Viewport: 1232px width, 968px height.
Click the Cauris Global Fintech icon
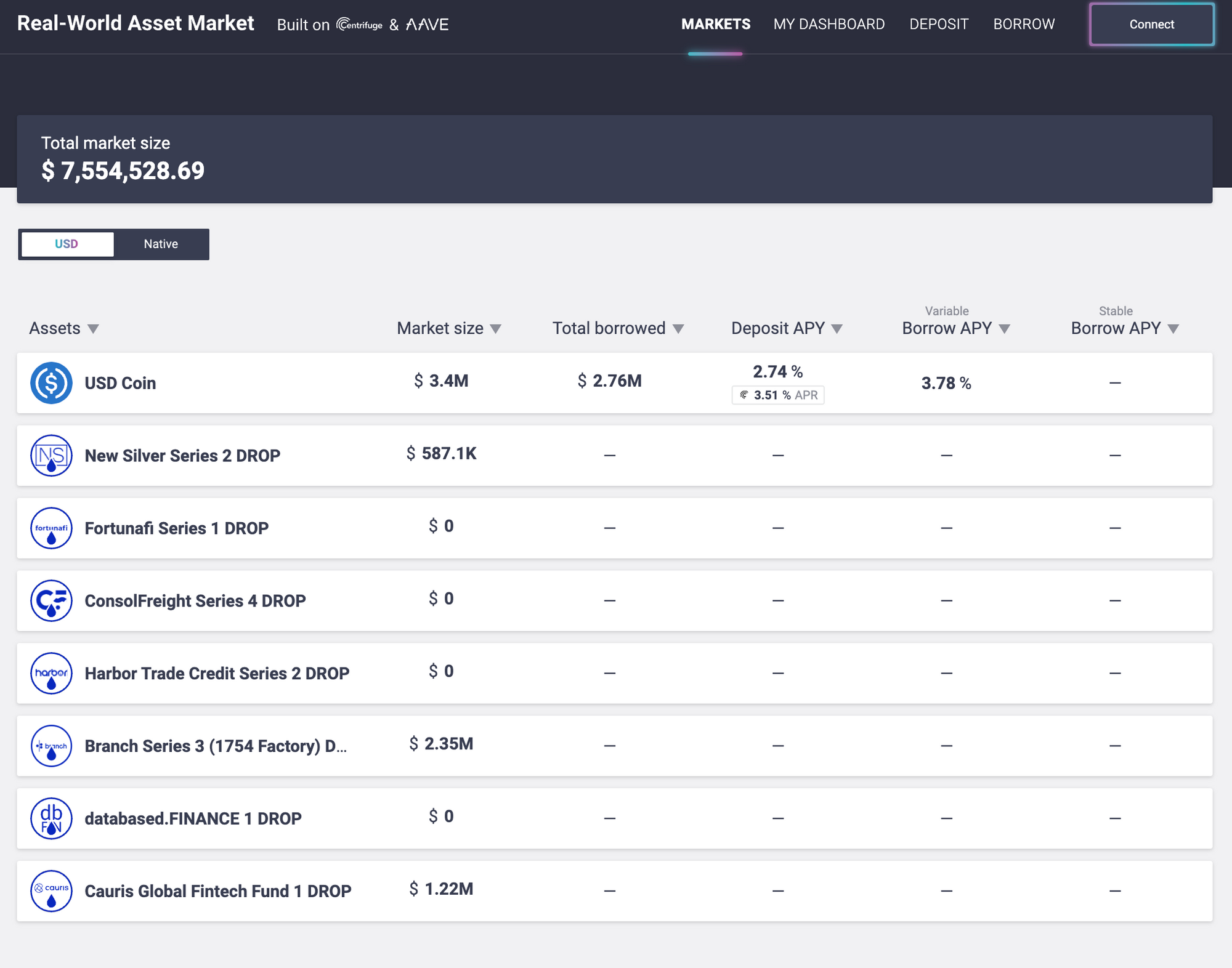[x=51, y=891]
